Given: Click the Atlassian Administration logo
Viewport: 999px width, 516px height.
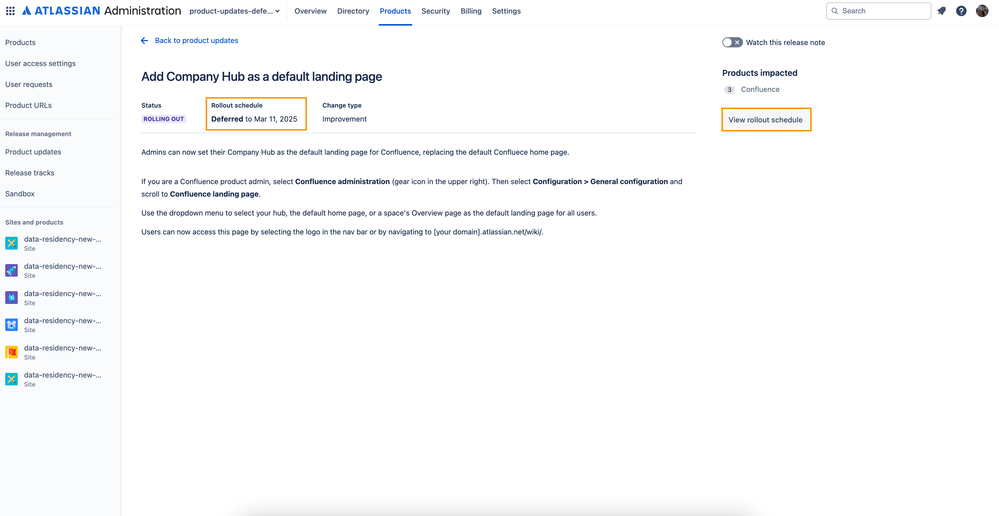Looking at the screenshot, I should click(102, 11).
